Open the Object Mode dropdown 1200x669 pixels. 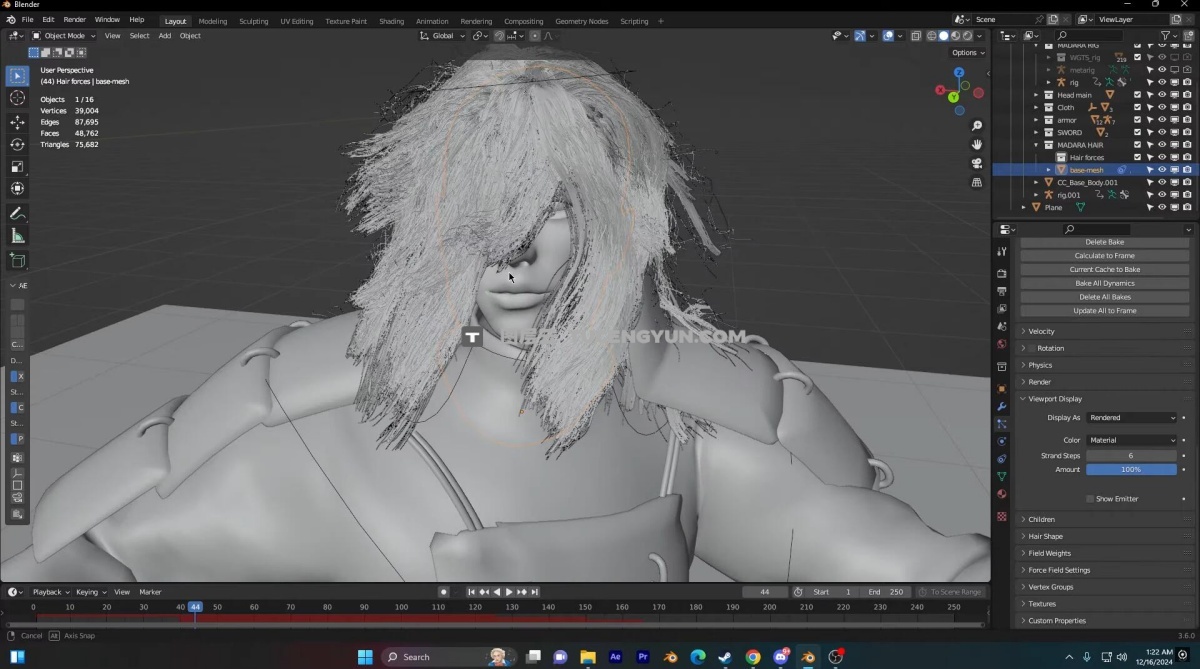(63, 36)
